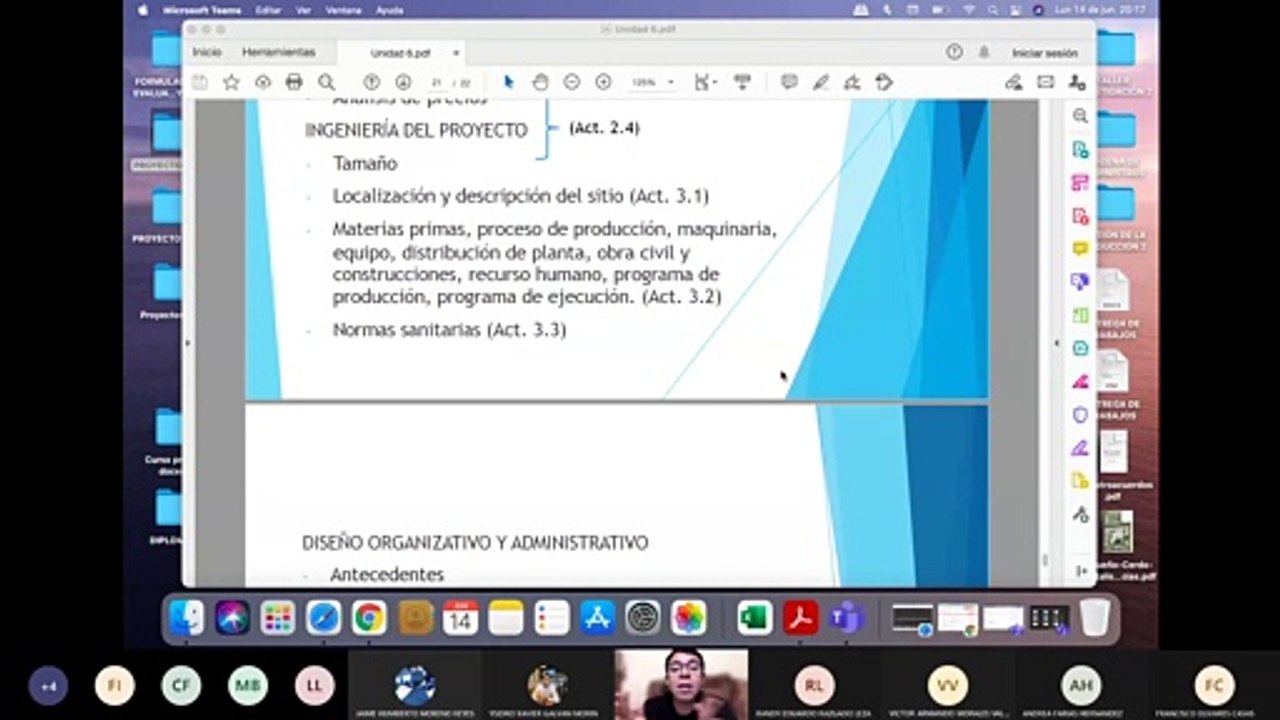Click the Export PDF icon in right panel
Screen dimensions: 1280x720
coord(1080,149)
